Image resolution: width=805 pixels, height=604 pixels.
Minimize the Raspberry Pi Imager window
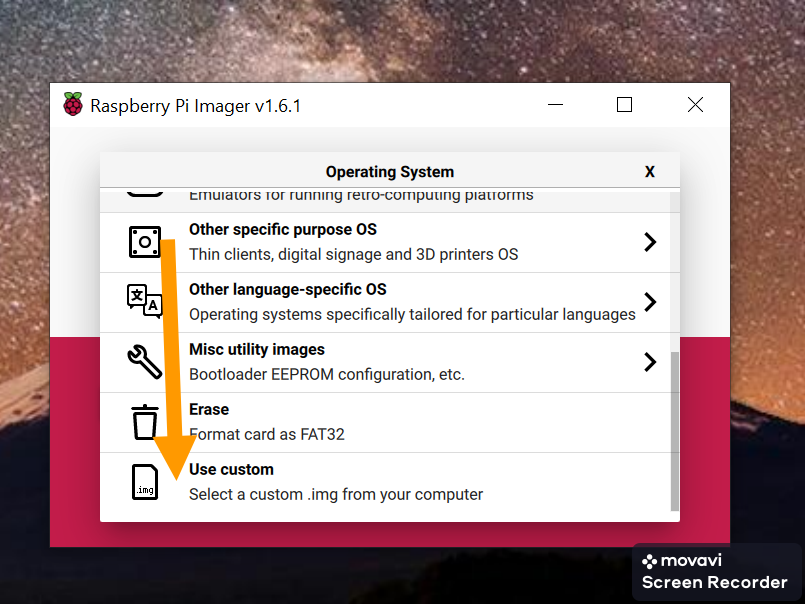(555, 105)
